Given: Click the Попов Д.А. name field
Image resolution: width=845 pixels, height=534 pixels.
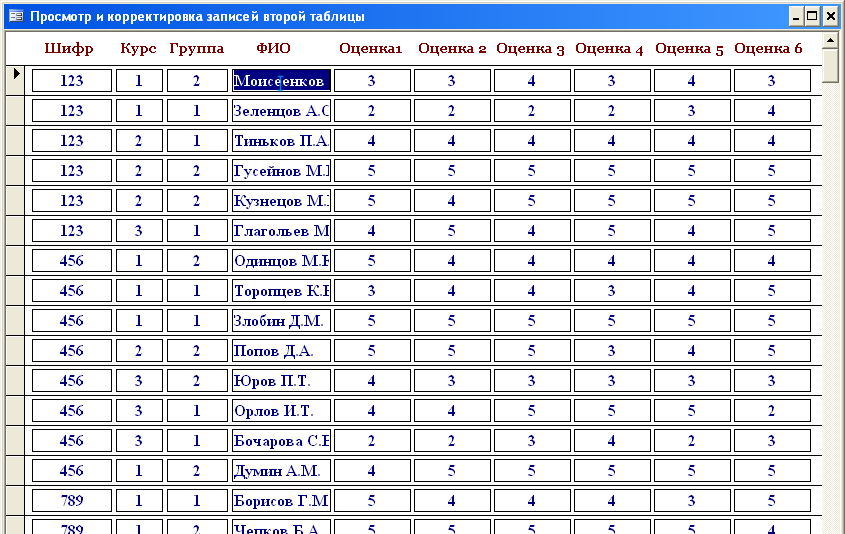Looking at the screenshot, I should click(281, 351).
